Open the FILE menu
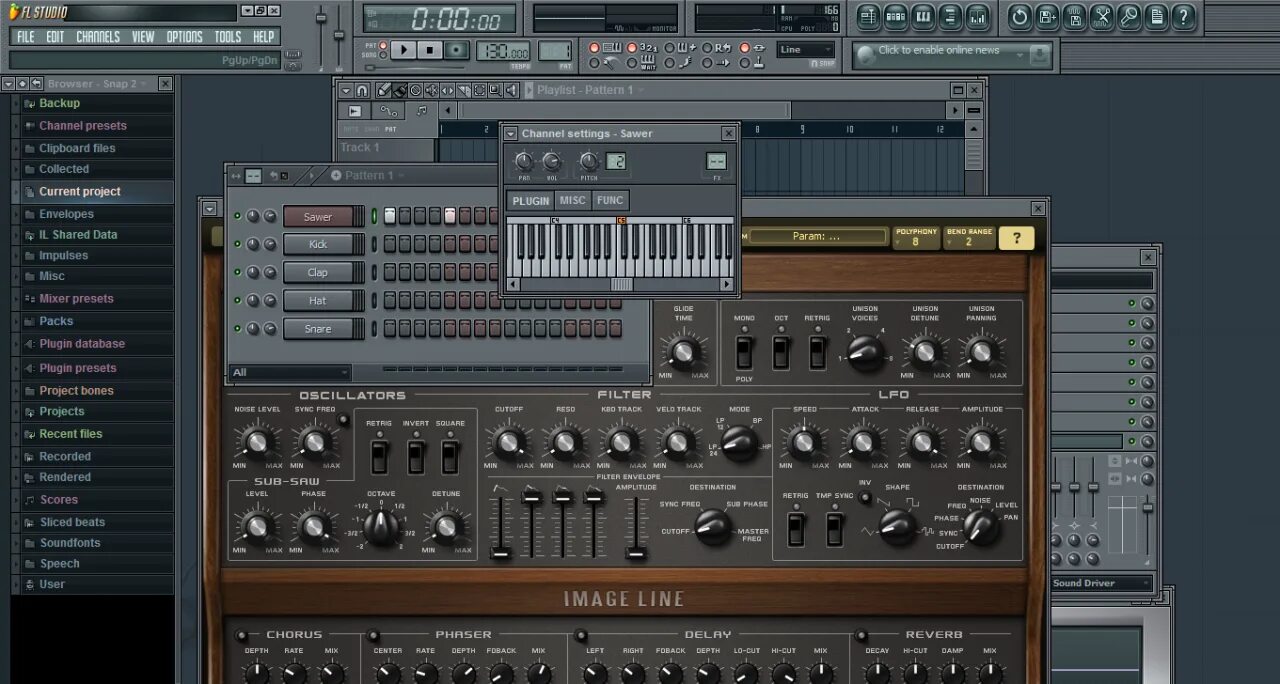 pyautogui.click(x=26, y=37)
